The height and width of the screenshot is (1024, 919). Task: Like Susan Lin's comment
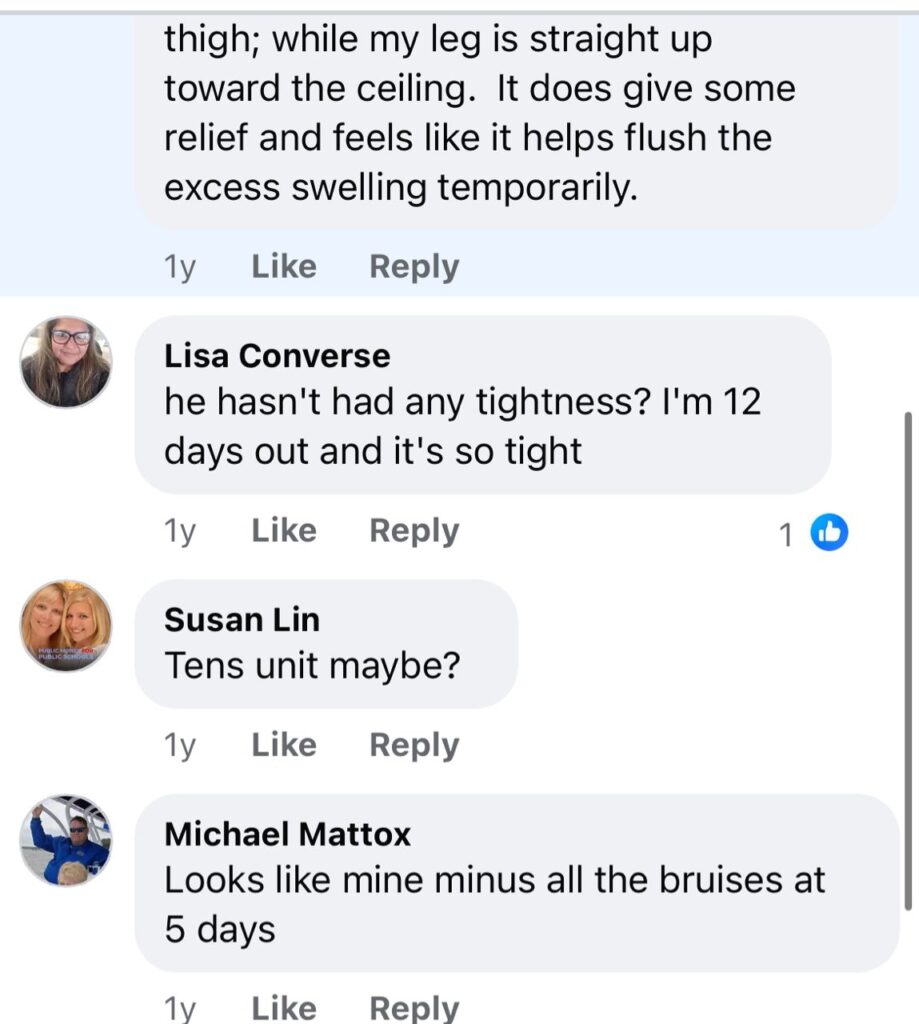(x=284, y=745)
